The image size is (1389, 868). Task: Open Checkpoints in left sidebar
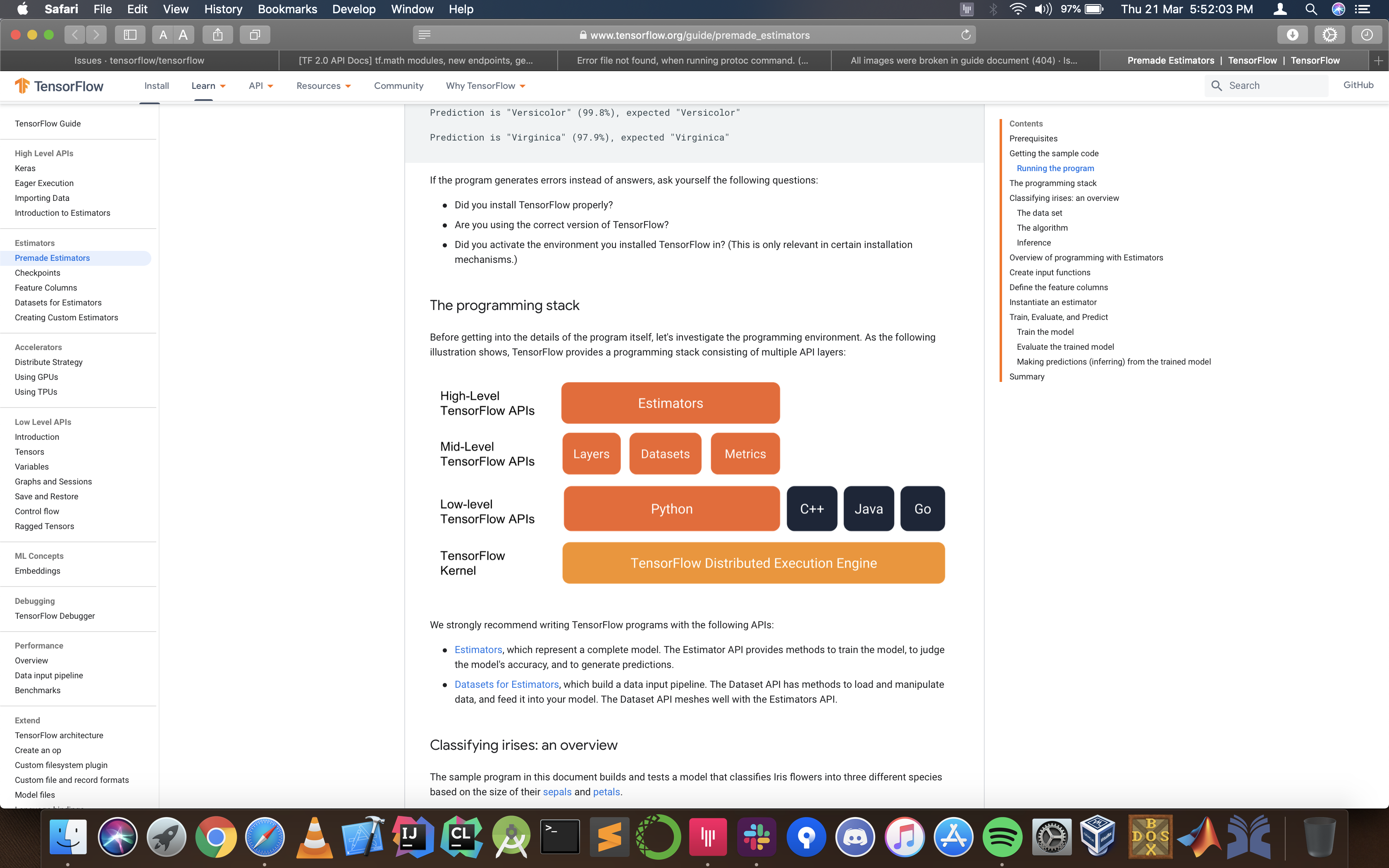click(37, 273)
